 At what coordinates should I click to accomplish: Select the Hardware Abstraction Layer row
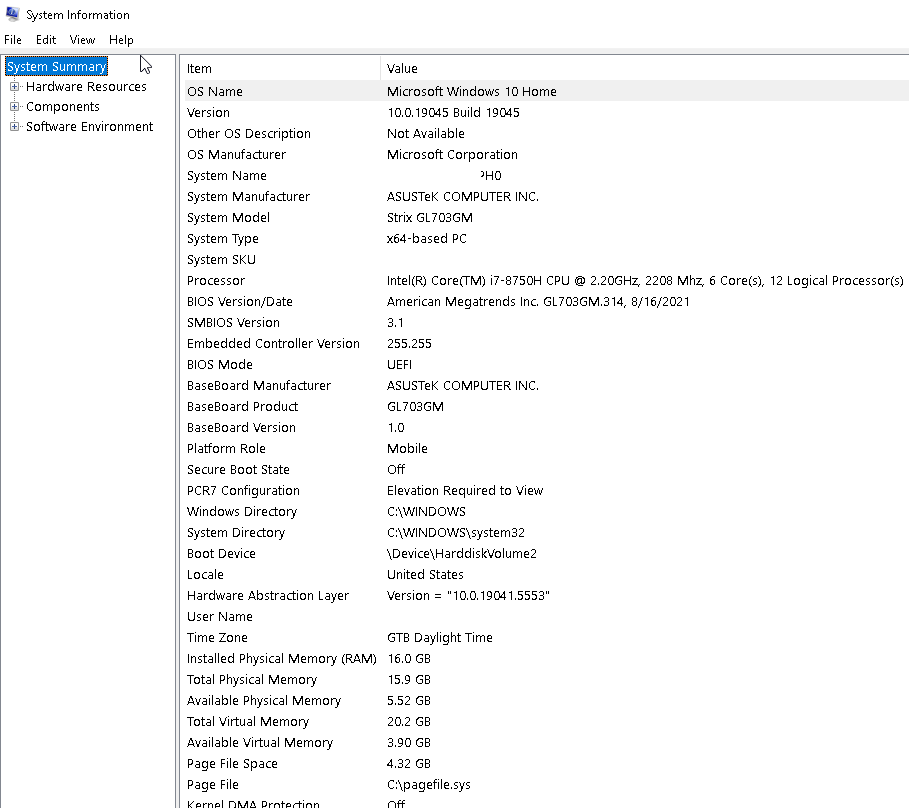click(x=547, y=596)
